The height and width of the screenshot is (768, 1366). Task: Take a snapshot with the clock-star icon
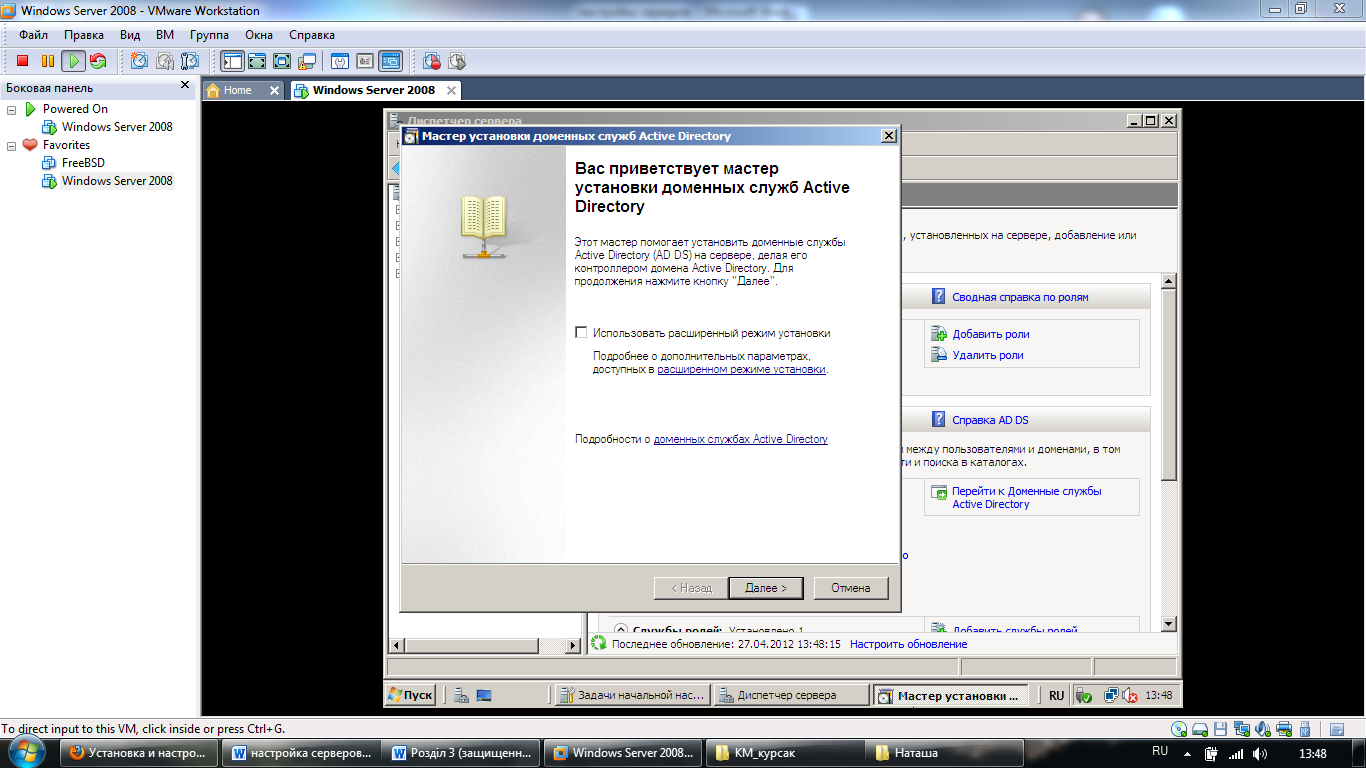click(139, 61)
